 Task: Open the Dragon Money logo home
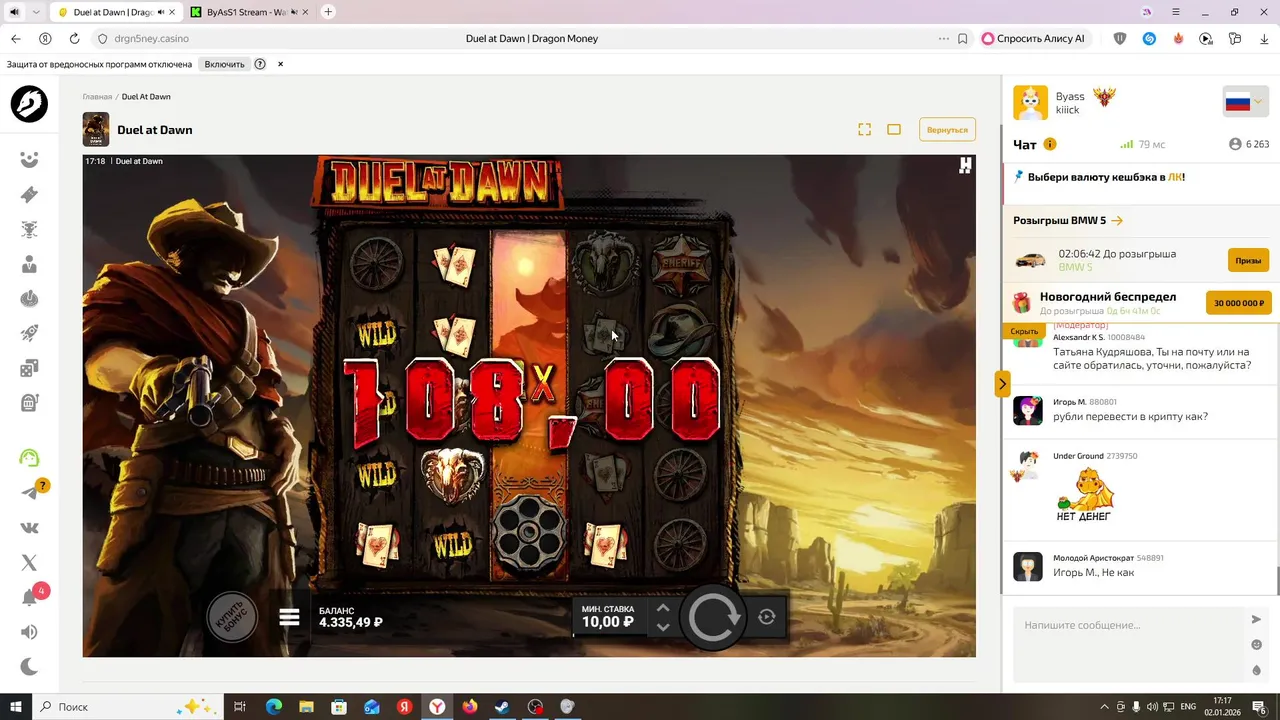pos(29,104)
